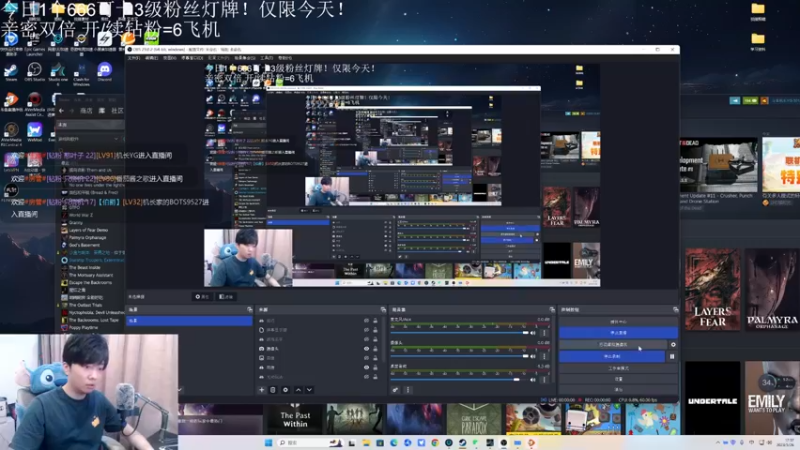
Task: Add a new source with plus icon
Action: click(x=262, y=390)
